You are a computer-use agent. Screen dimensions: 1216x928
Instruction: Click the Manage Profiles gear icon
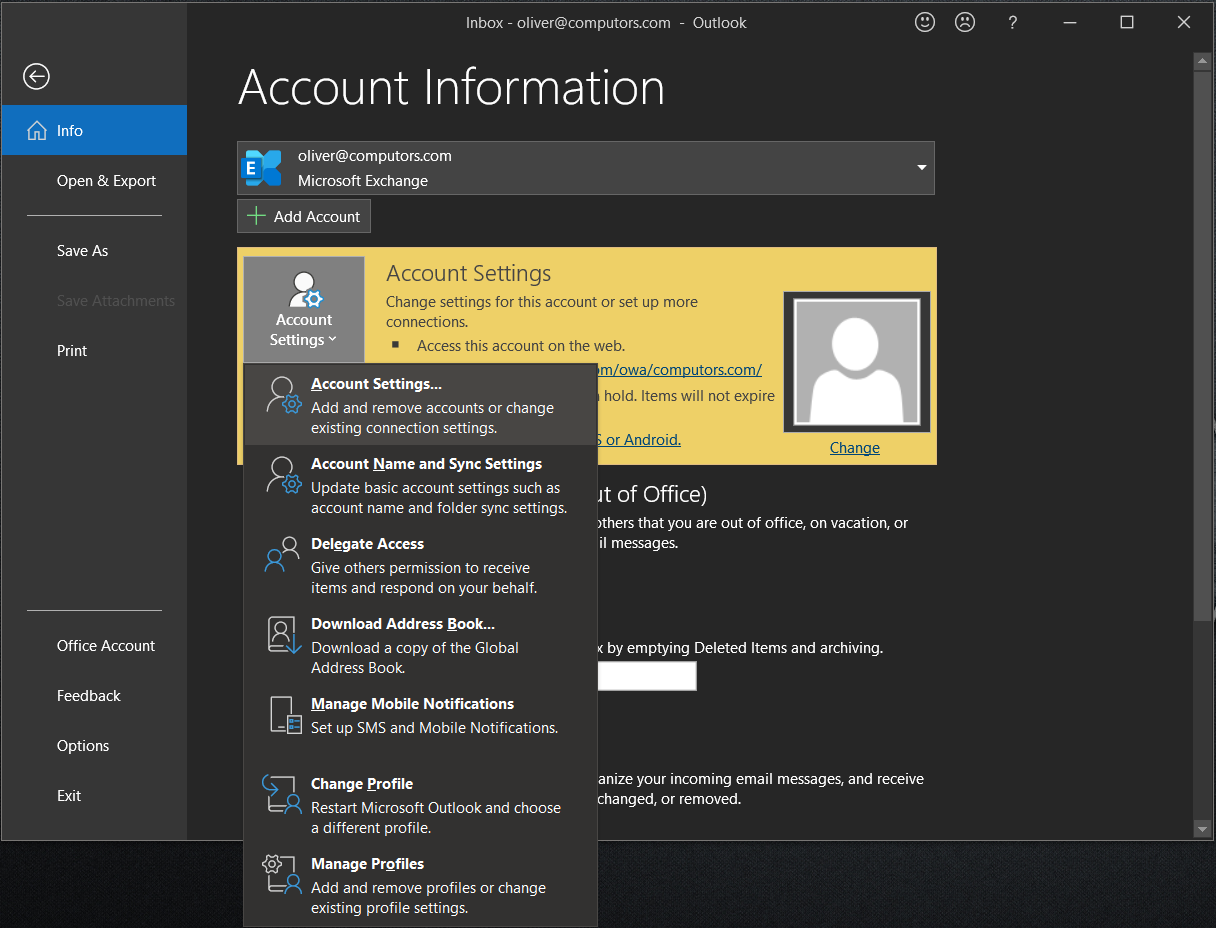[x=282, y=875]
